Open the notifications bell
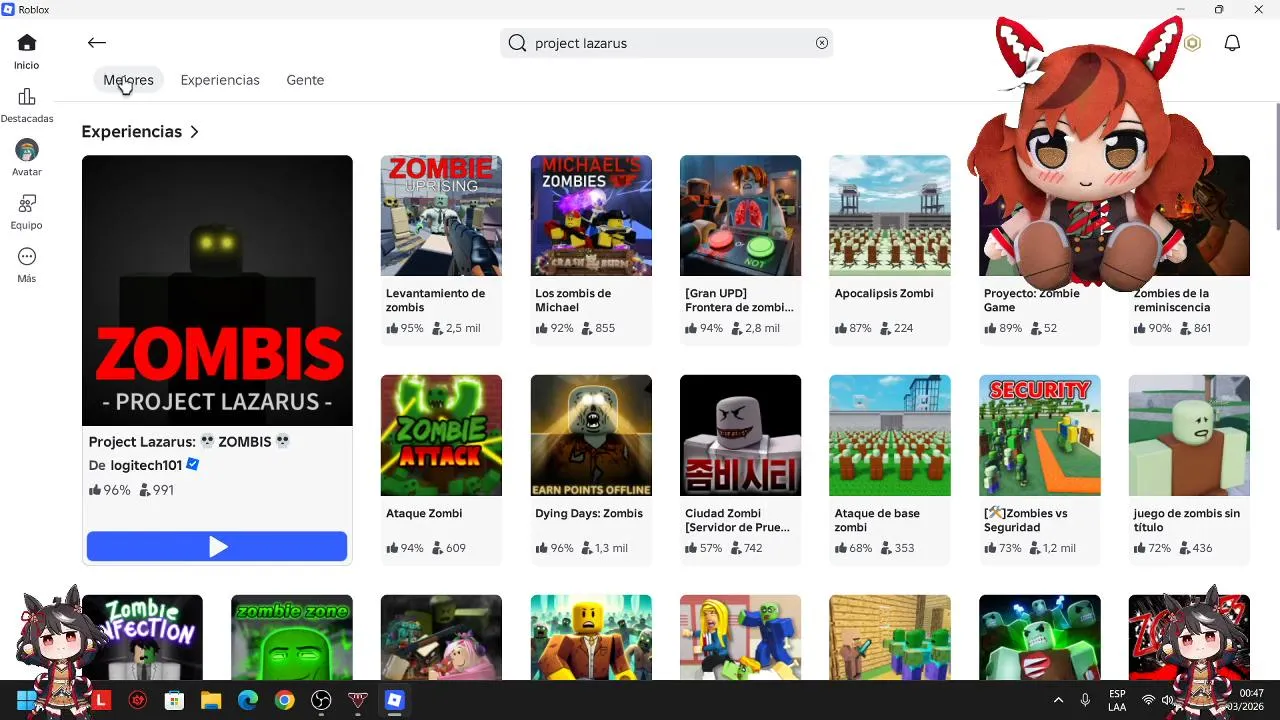Viewport: 1280px width, 720px height. [1232, 43]
